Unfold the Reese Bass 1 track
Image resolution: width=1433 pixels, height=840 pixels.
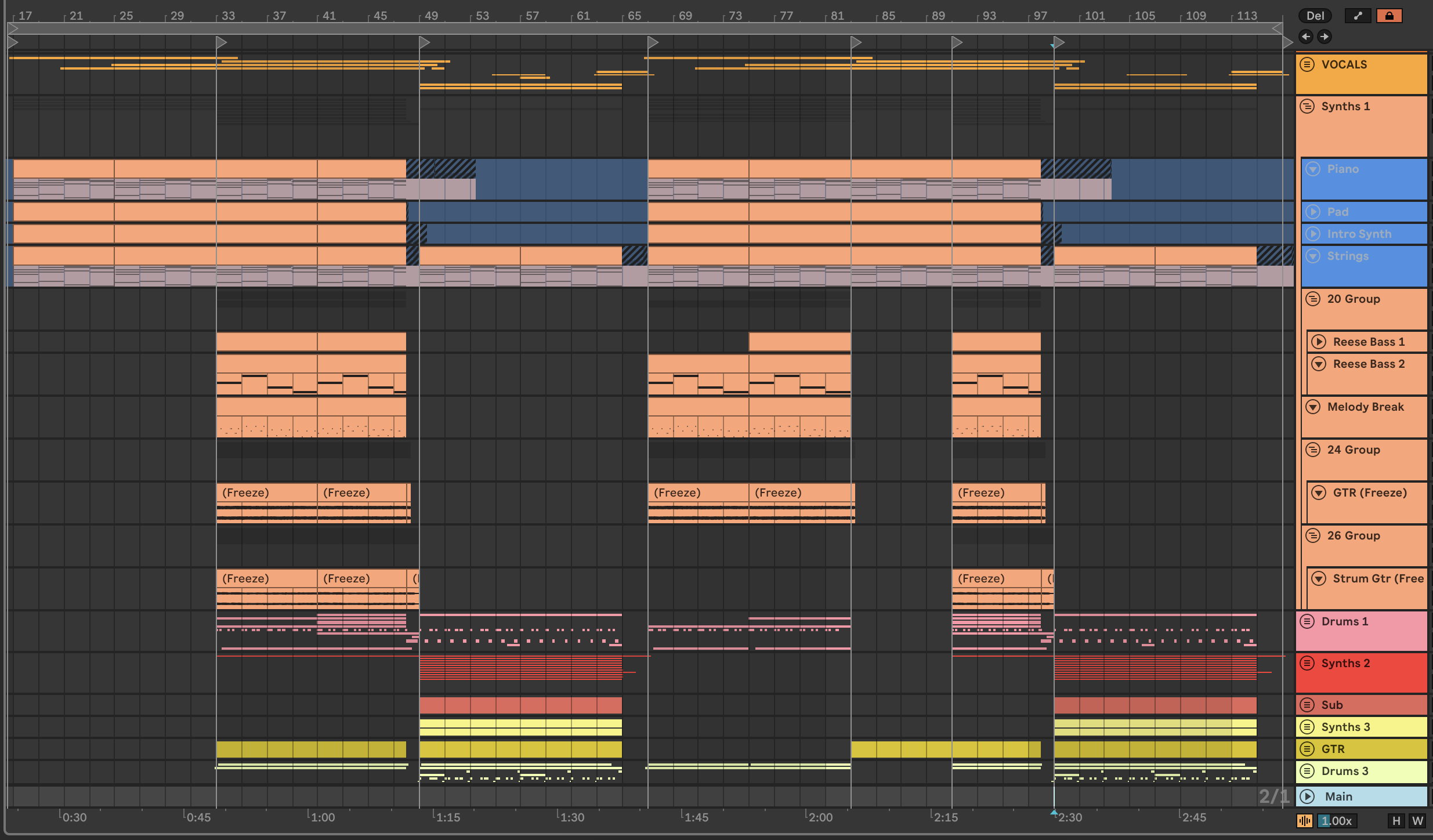point(1319,342)
